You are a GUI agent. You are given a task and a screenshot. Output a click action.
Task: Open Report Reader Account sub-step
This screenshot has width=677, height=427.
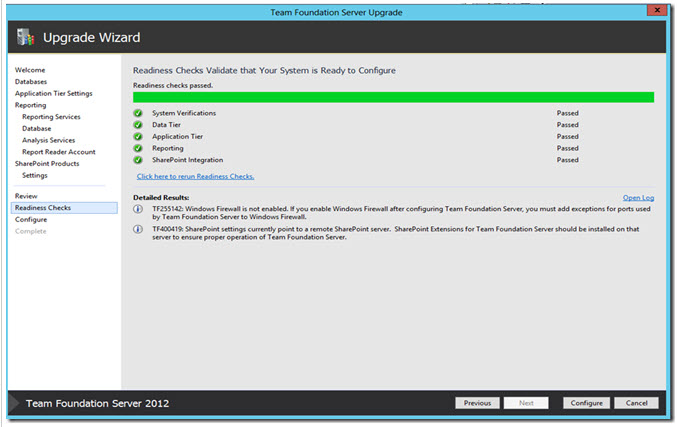tap(59, 152)
